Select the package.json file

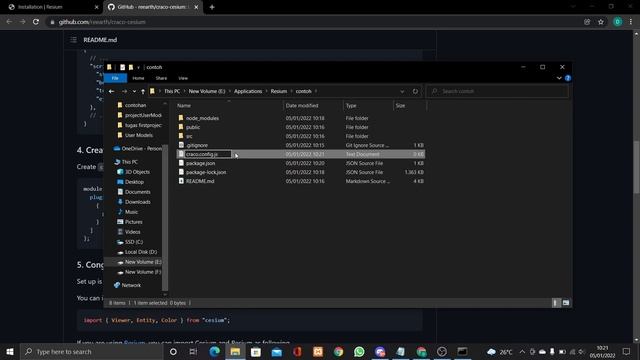(200, 163)
